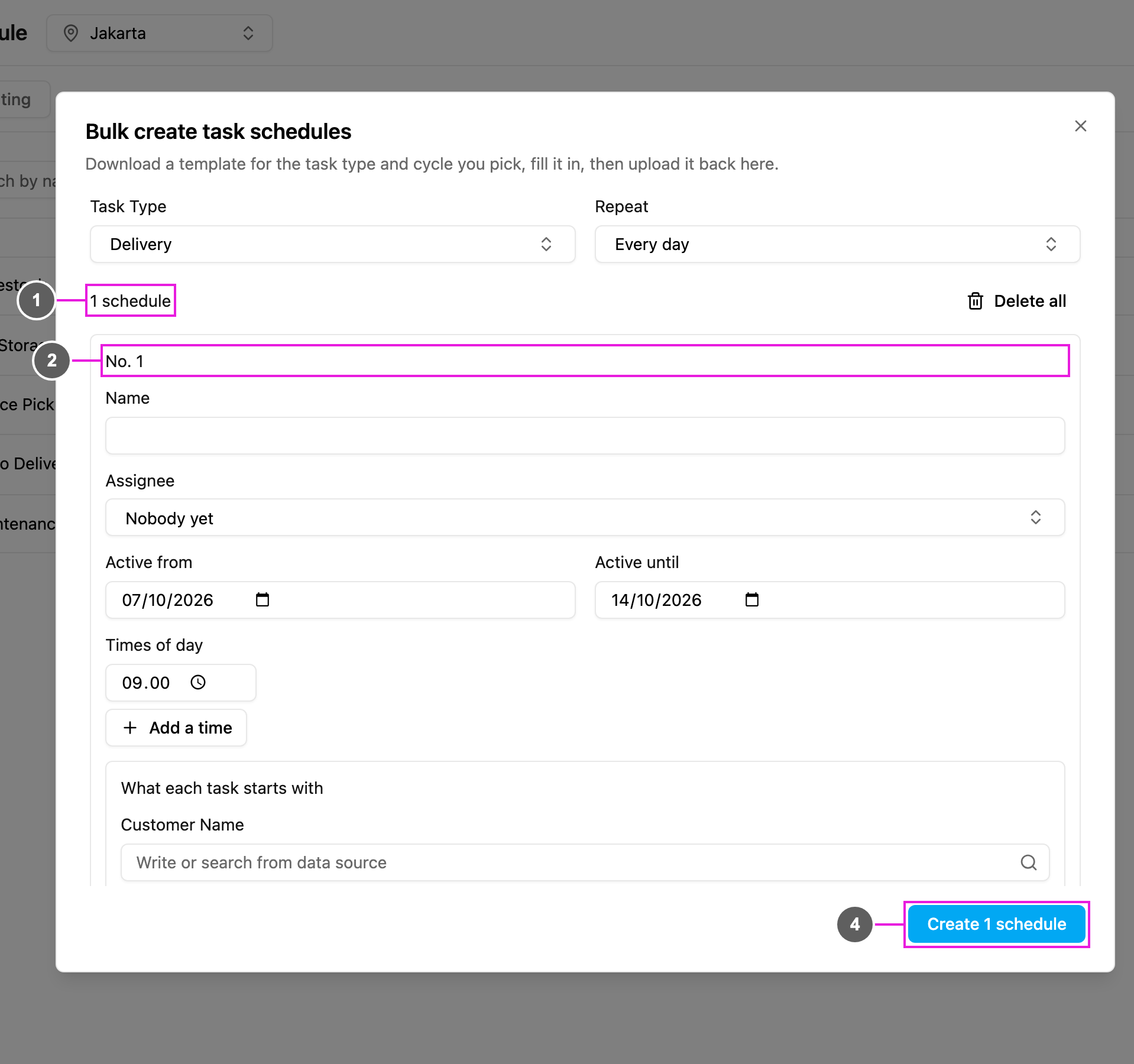Click the Active until date field
1134x1064 pixels.
tap(830, 600)
